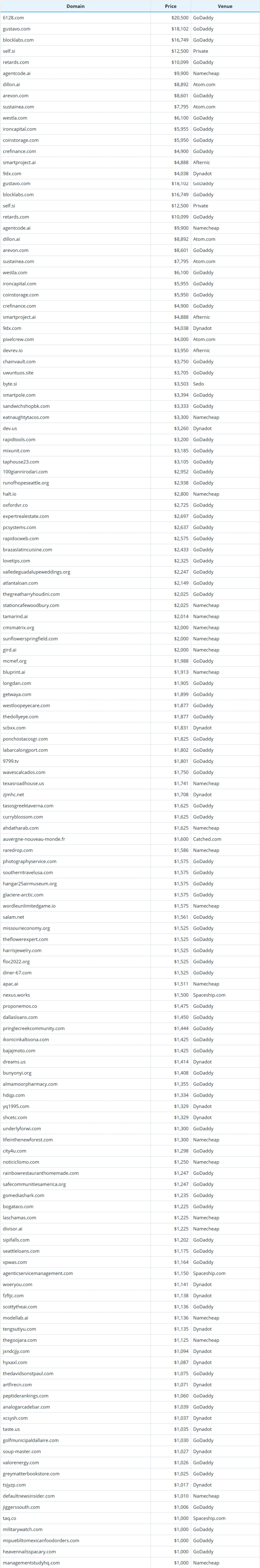This screenshot has width=260, height=1568.
Task: Click the nexus.works domain link
Action: (17, 994)
